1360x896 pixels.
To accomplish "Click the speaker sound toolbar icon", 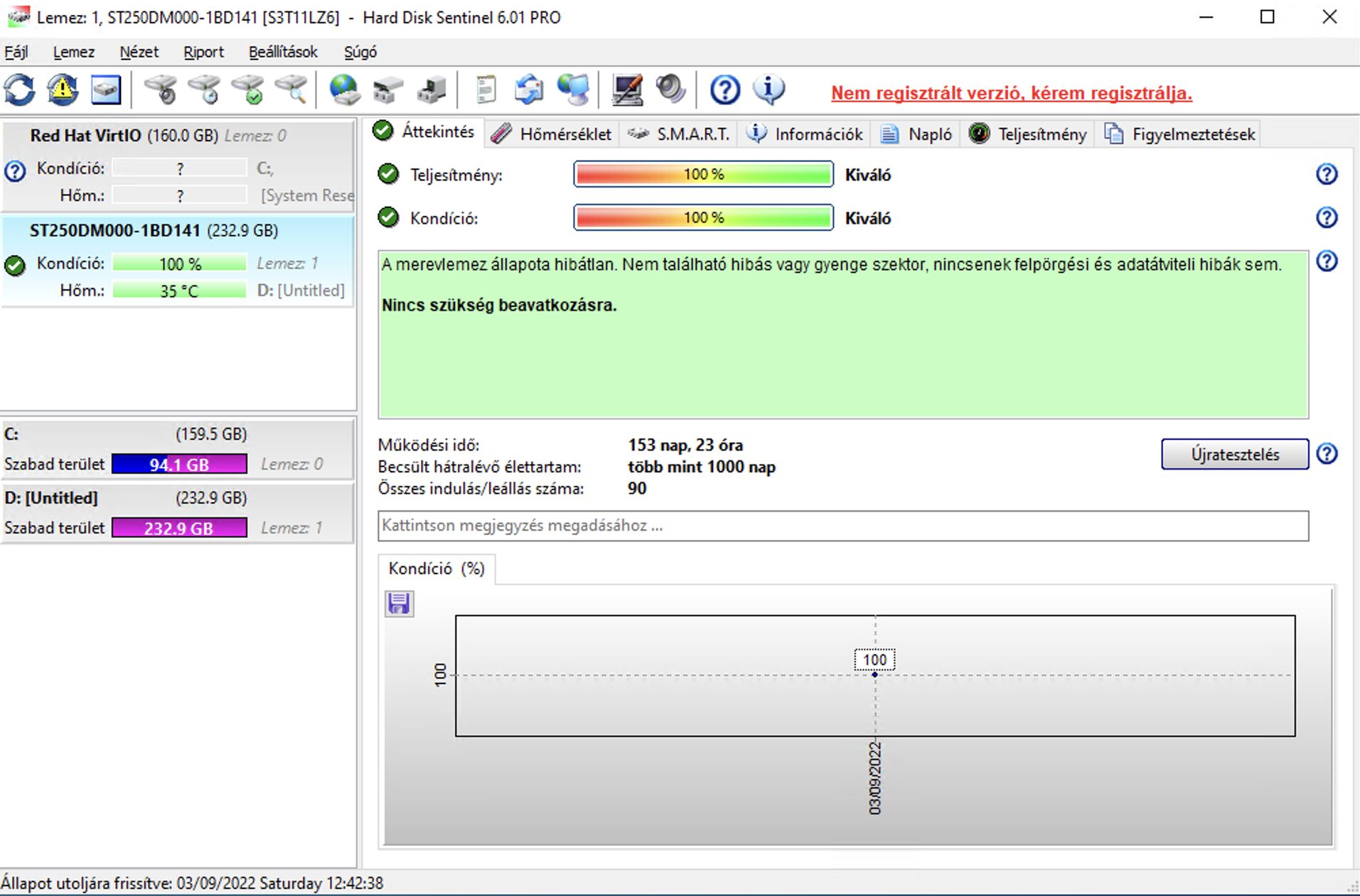I will point(670,90).
